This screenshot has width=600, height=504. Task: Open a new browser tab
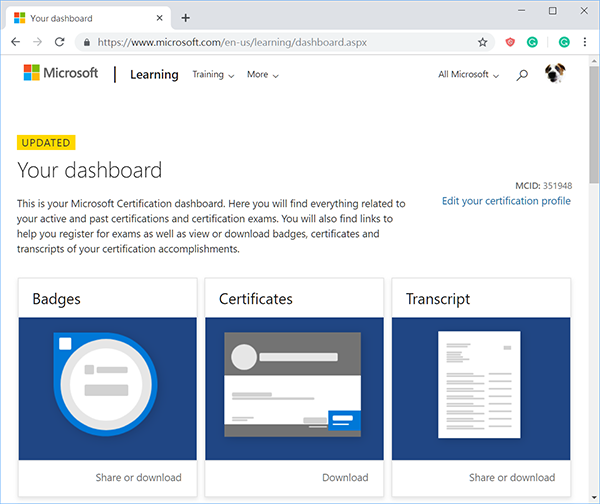pyautogui.click(x=186, y=18)
